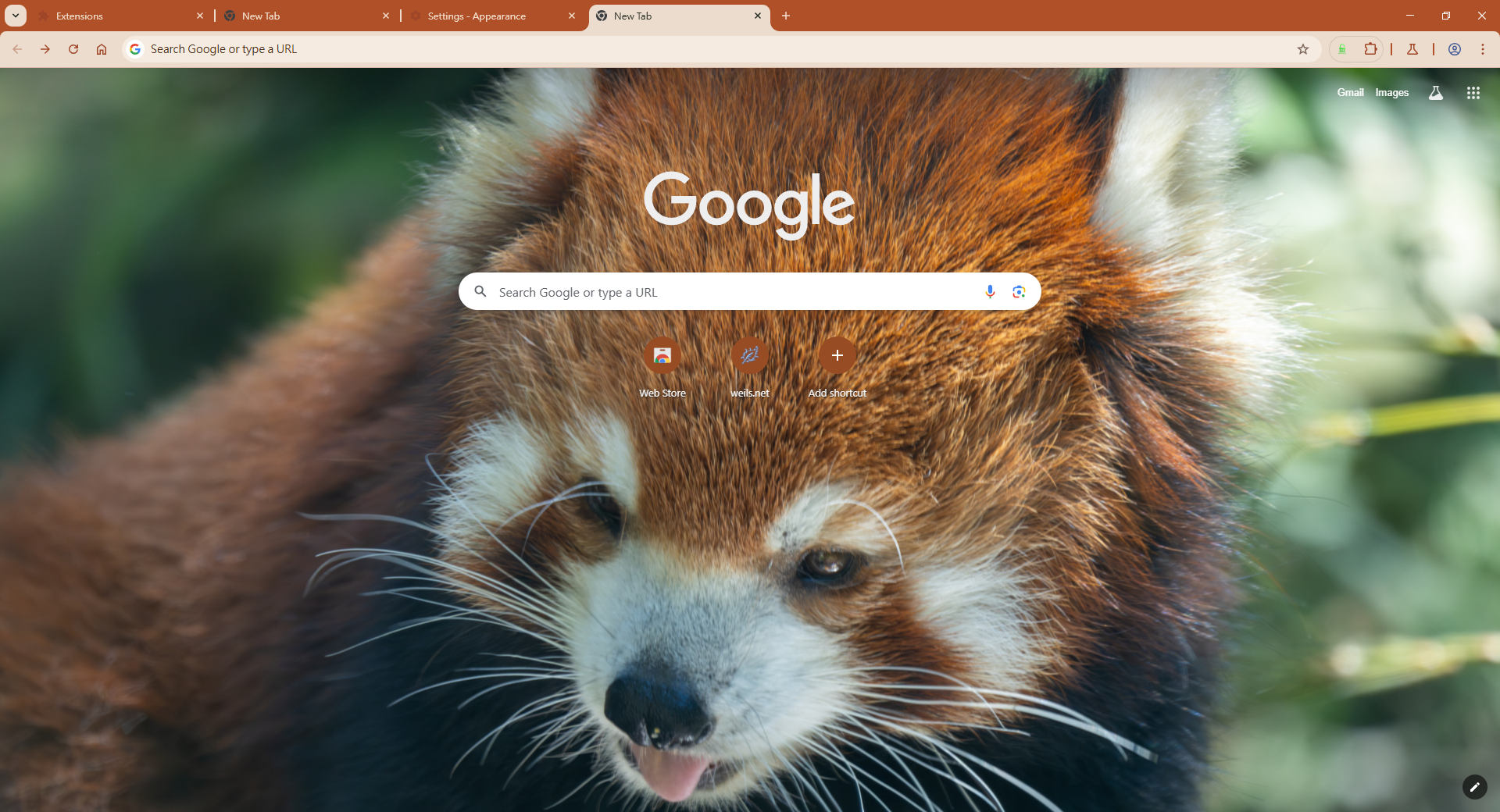This screenshot has width=1500, height=812.
Task: Open the Extensions puzzle-piece menu
Action: [x=1370, y=48]
